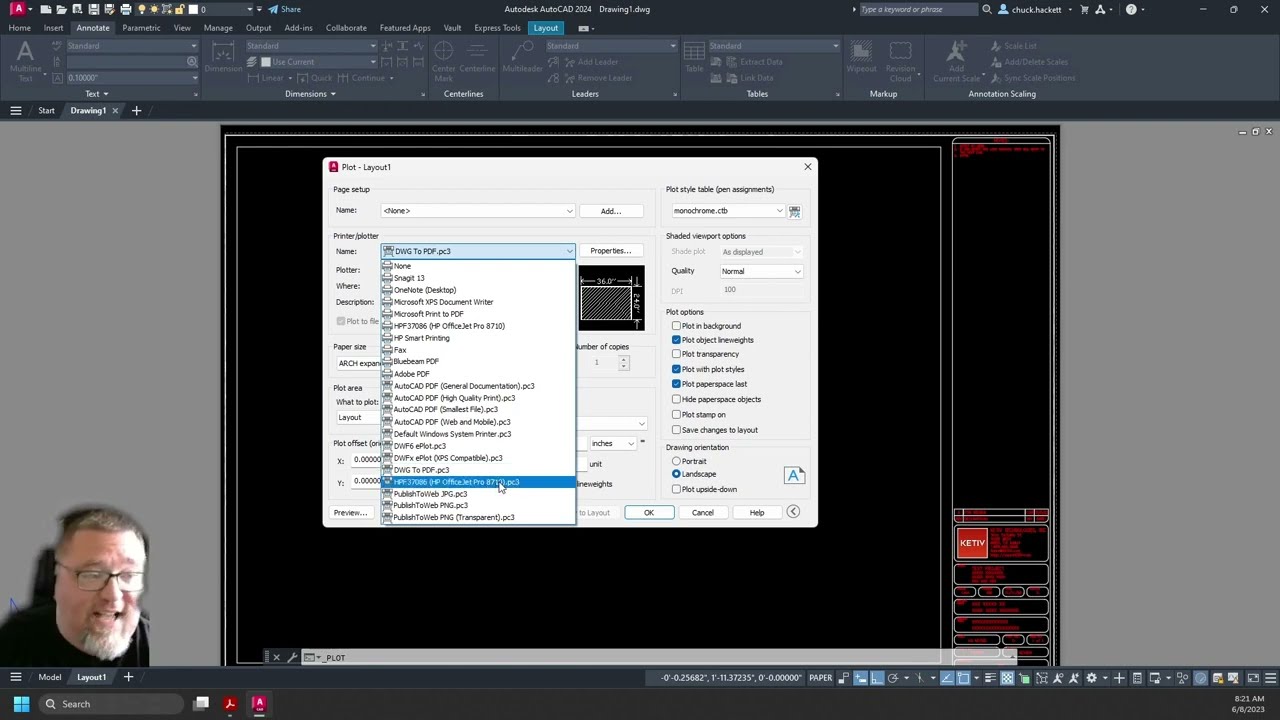Toggle Plot paperspace last checkbox
This screenshot has width=1280, height=720.
(x=677, y=384)
